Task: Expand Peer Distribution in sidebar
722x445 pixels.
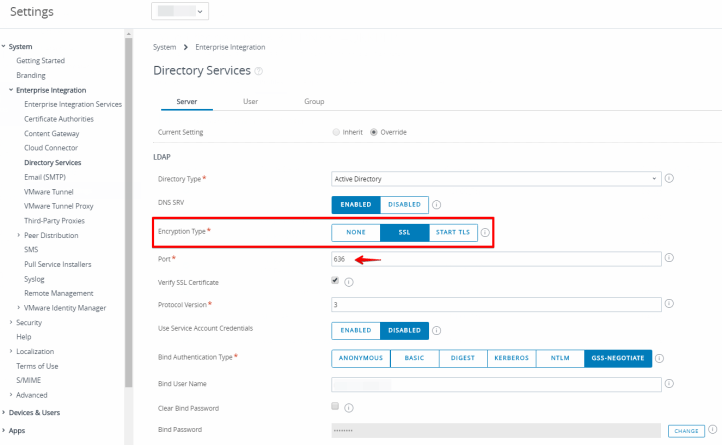Action: point(19,236)
